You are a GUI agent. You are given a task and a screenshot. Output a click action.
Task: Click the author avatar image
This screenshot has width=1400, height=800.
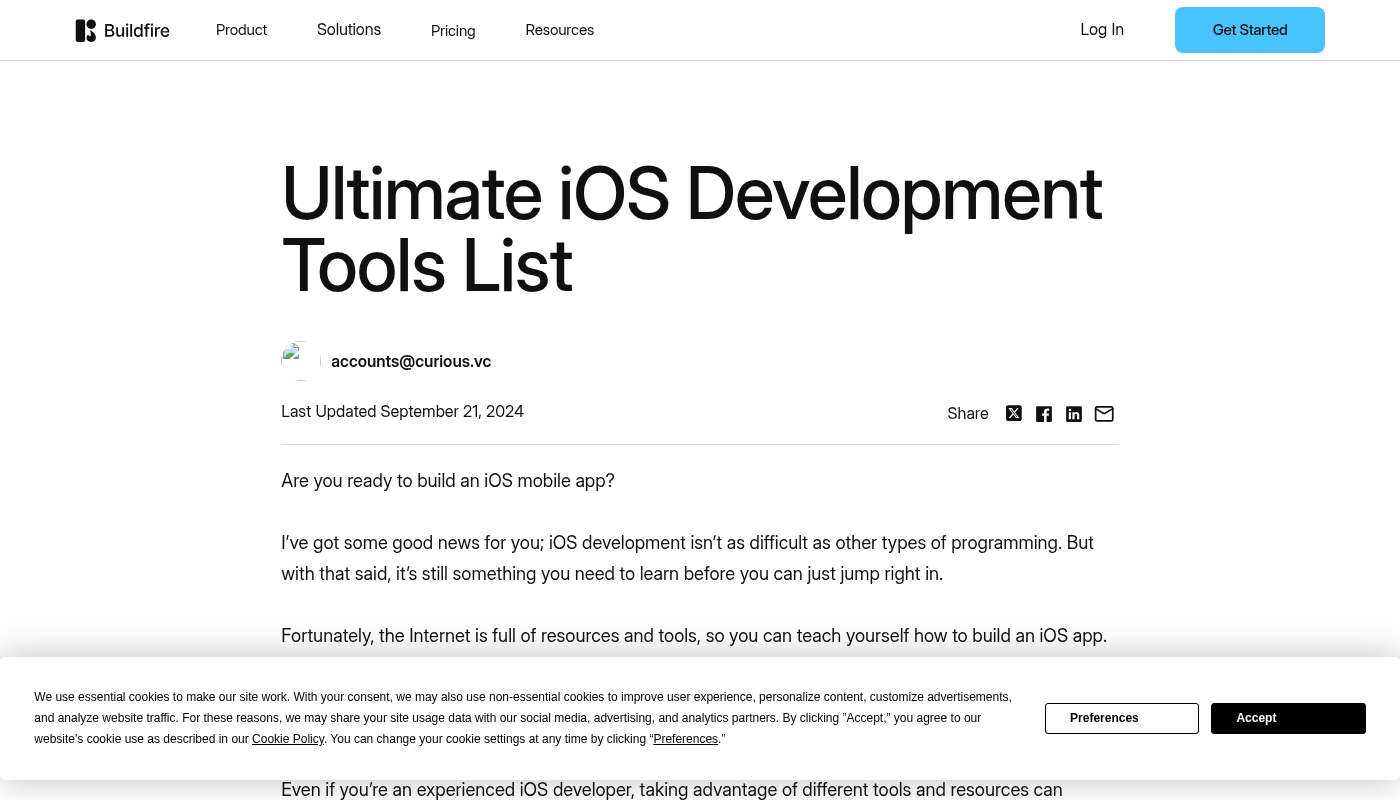click(x=300, y=361)
